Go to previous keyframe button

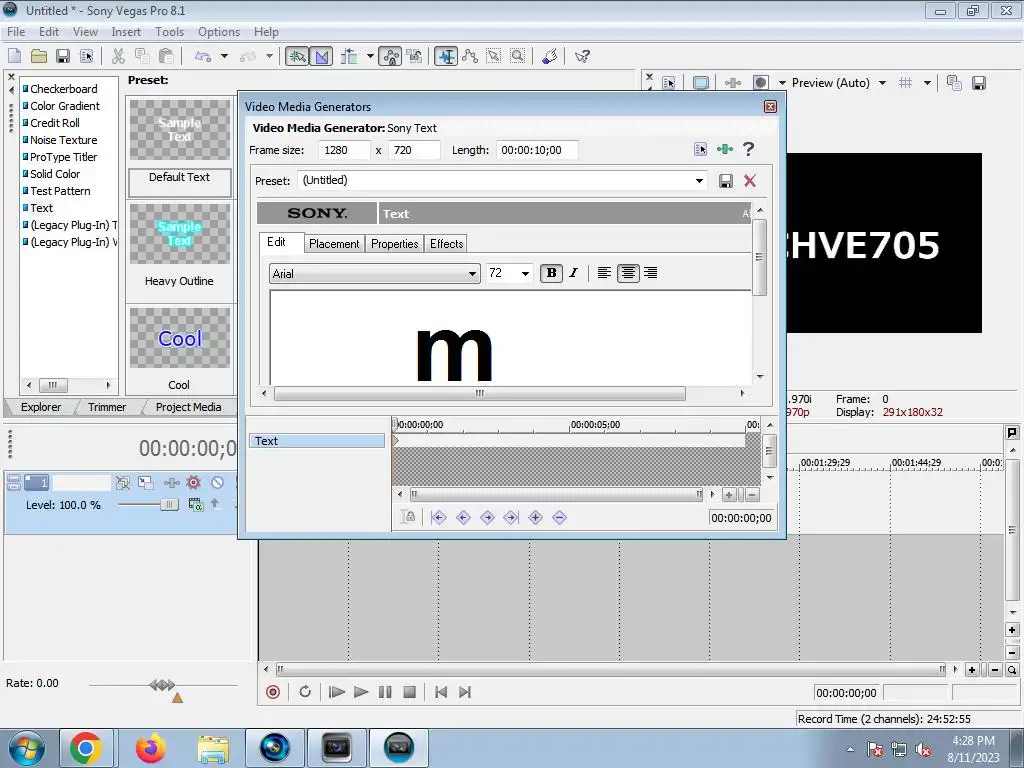(463, 518)
